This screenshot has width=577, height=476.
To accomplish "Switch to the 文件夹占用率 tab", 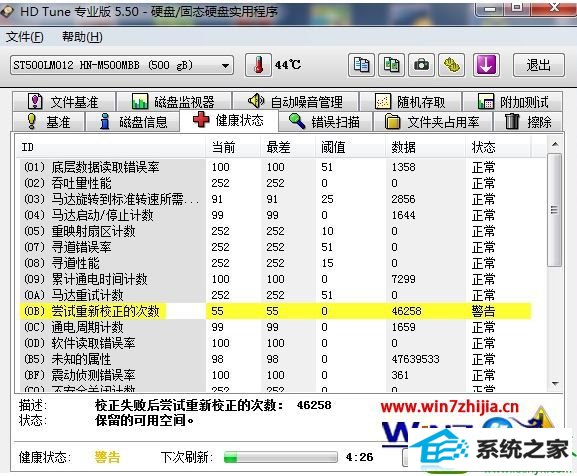I will click(433, 121).
